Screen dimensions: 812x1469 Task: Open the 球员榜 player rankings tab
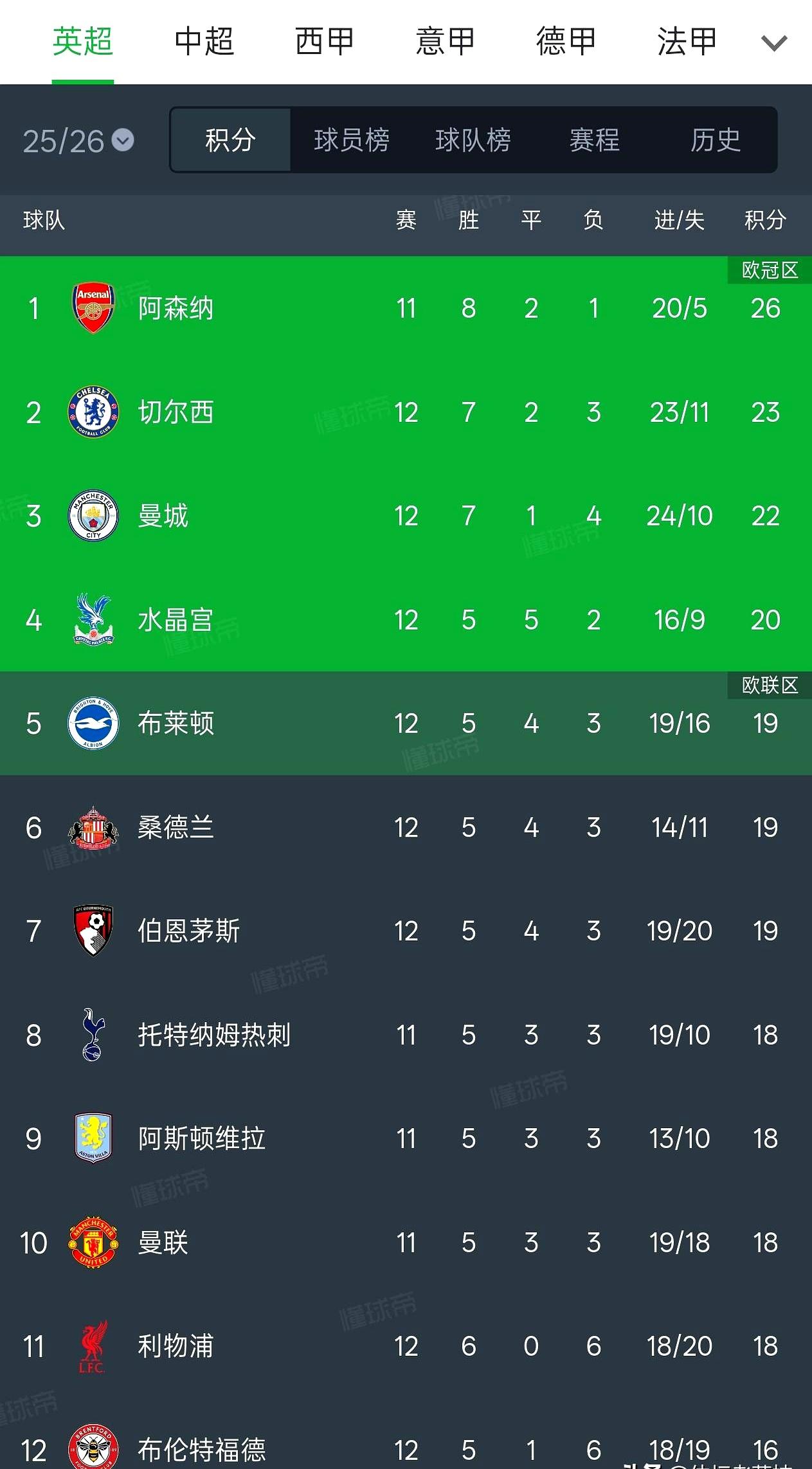pos(352,140)
